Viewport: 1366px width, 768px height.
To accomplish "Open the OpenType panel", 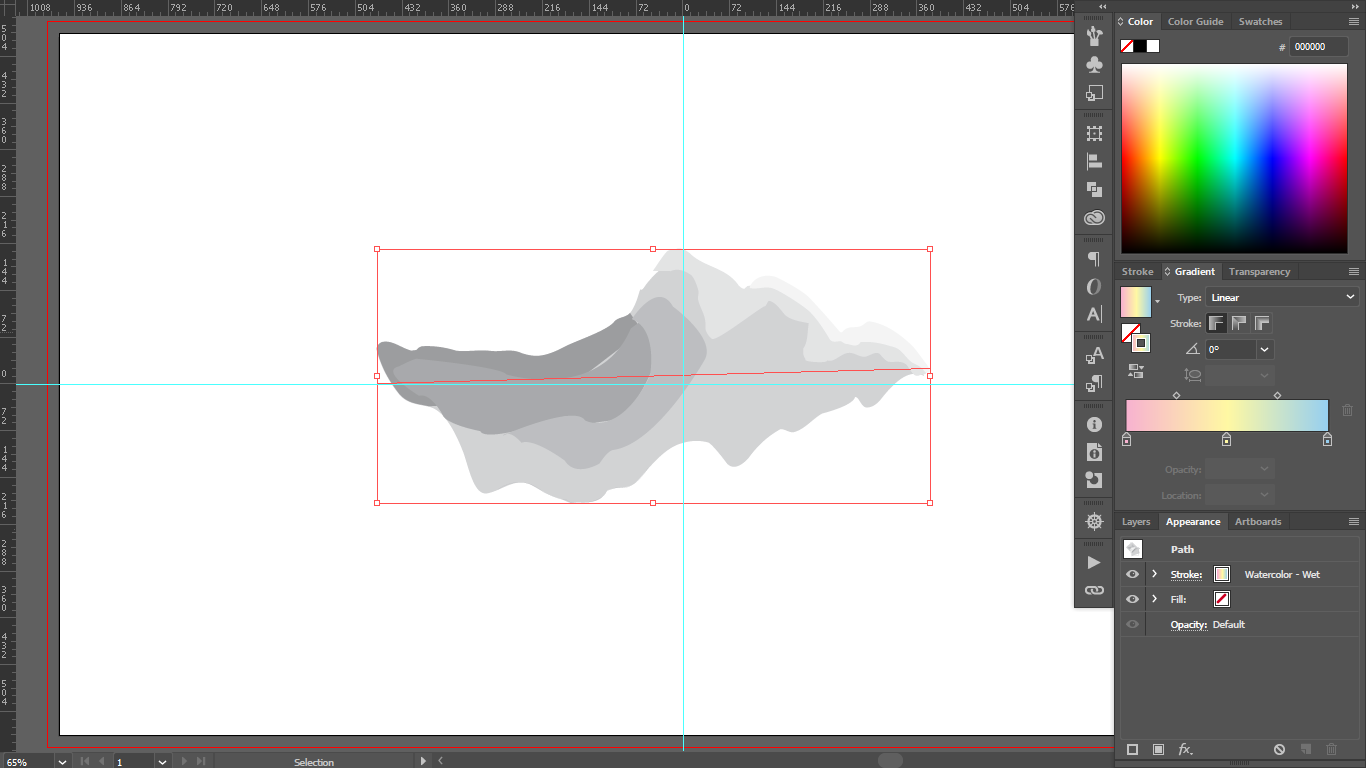I will click(1094, 286).
